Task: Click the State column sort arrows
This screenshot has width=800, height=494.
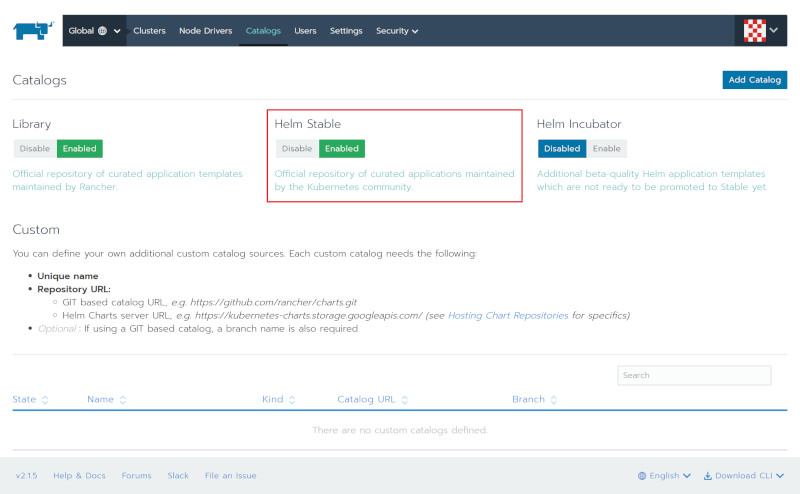Action: point(45,400)
